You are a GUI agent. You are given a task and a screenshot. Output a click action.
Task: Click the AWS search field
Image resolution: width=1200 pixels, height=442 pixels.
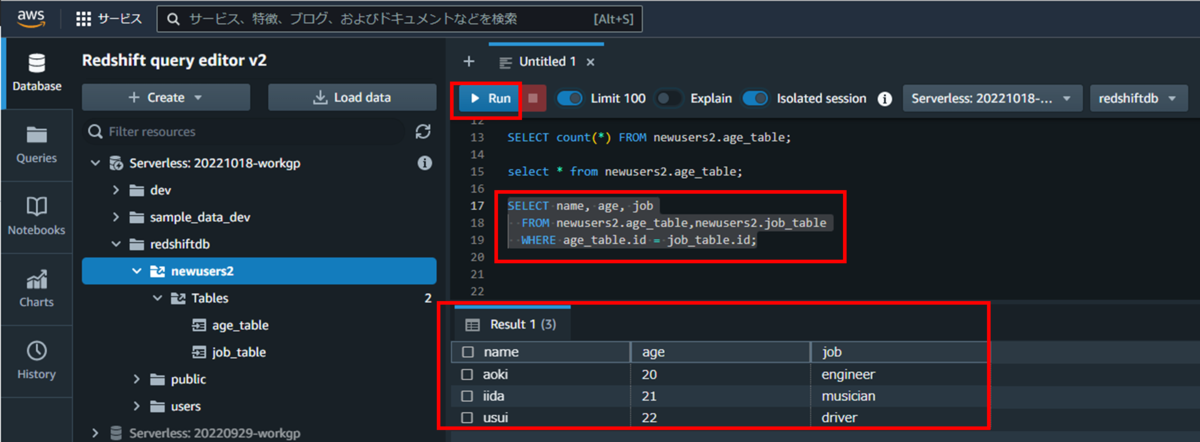coord(400,19)
